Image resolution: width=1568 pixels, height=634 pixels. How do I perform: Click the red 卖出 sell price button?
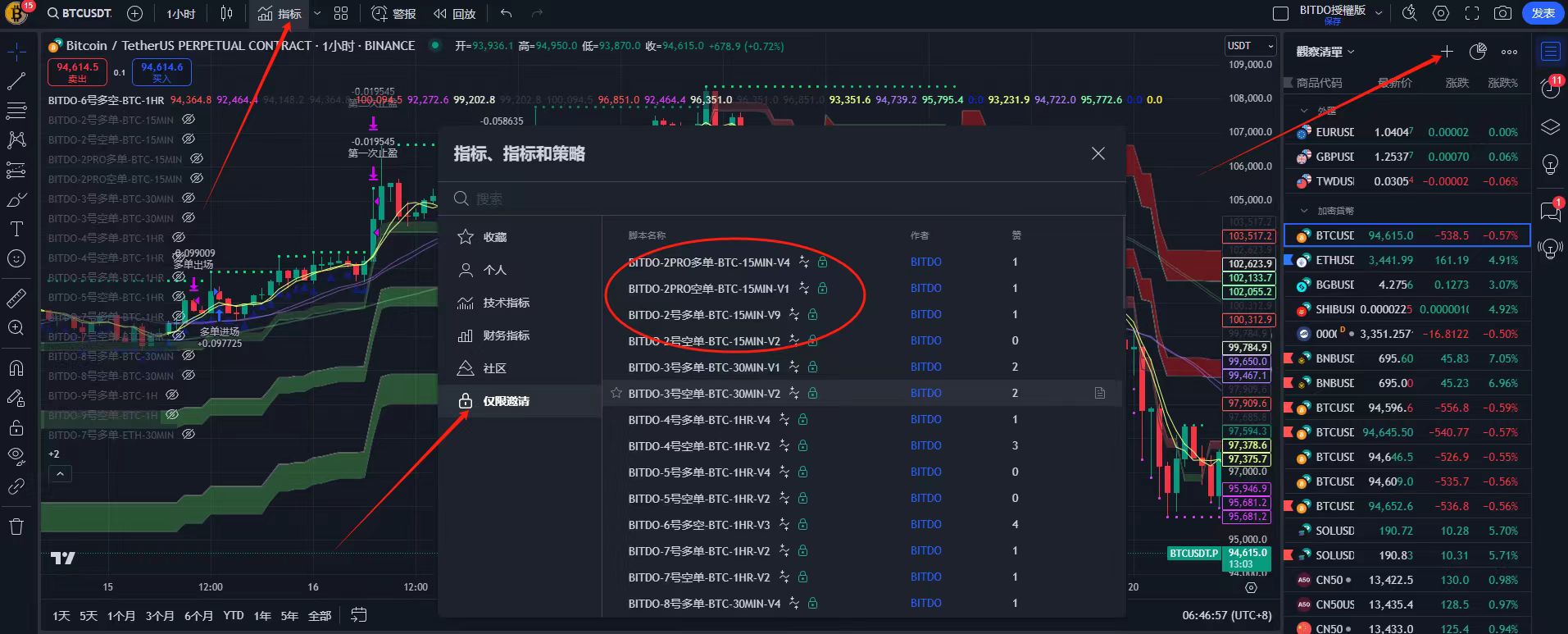[x=77, y=72]
